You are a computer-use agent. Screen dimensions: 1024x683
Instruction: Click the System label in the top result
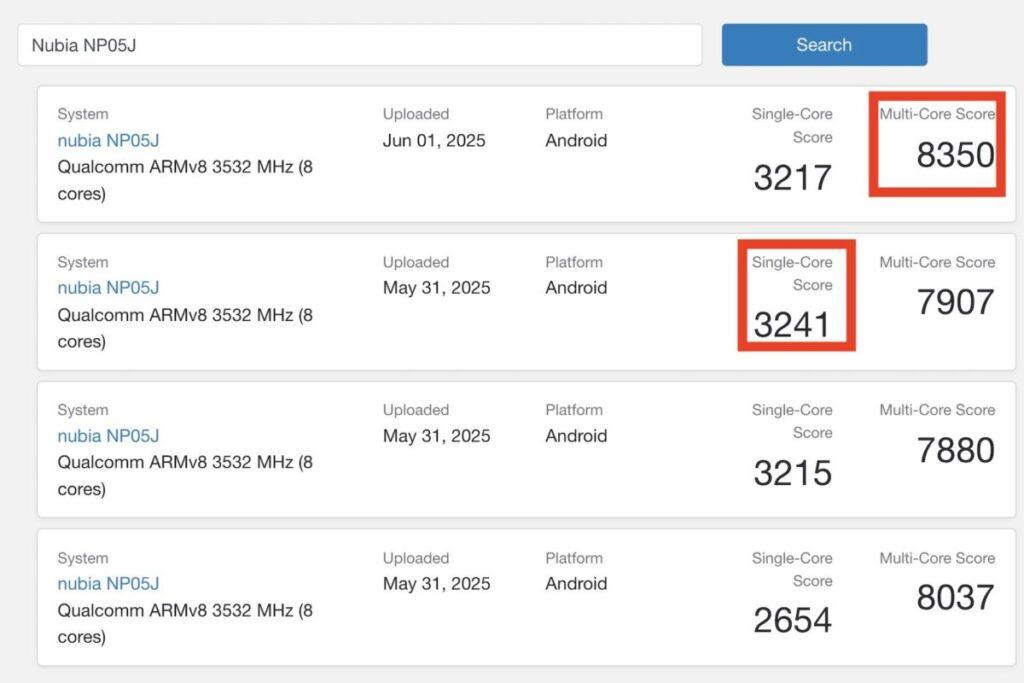pyautogui.click(x=82, y=114)
